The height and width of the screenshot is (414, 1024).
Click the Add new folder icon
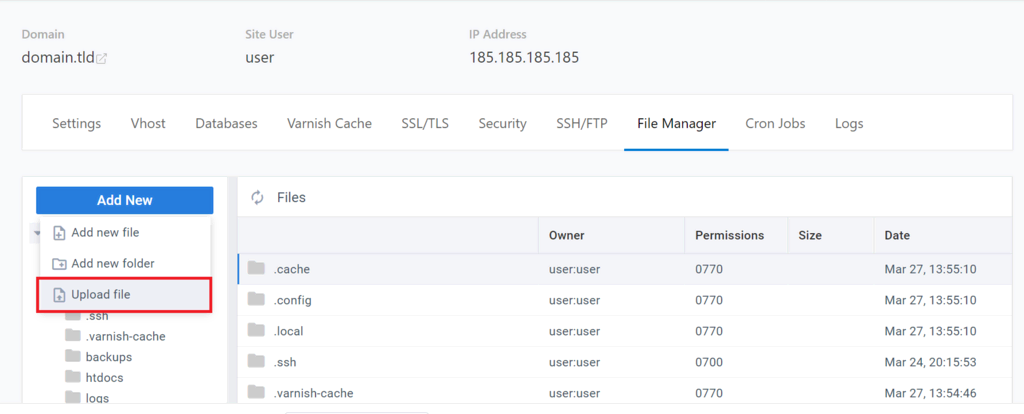pyautogui.click(x=59, y=264)
